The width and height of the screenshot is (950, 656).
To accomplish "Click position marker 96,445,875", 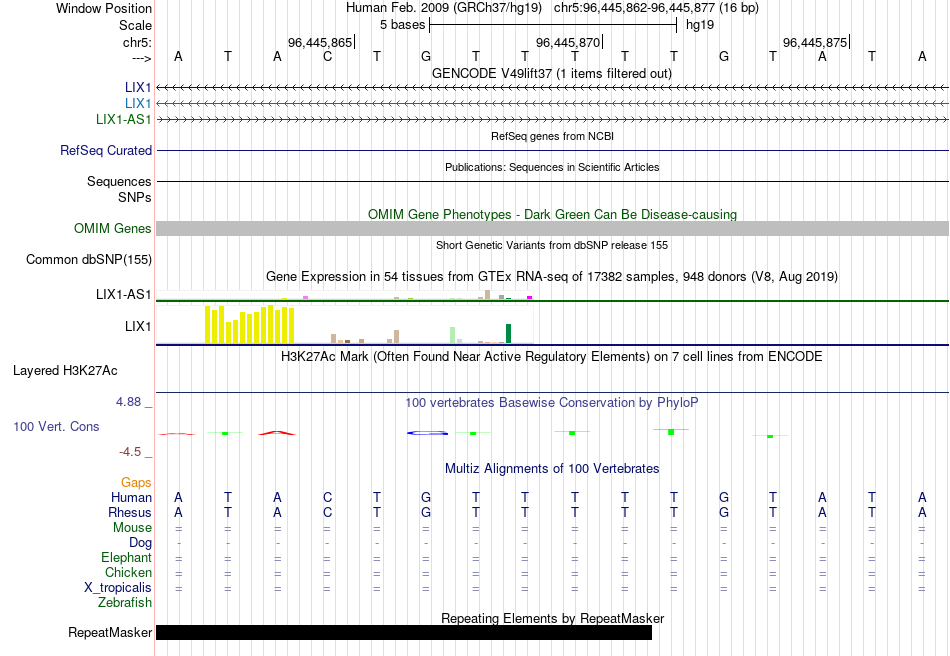I will (x=815, y=42).
